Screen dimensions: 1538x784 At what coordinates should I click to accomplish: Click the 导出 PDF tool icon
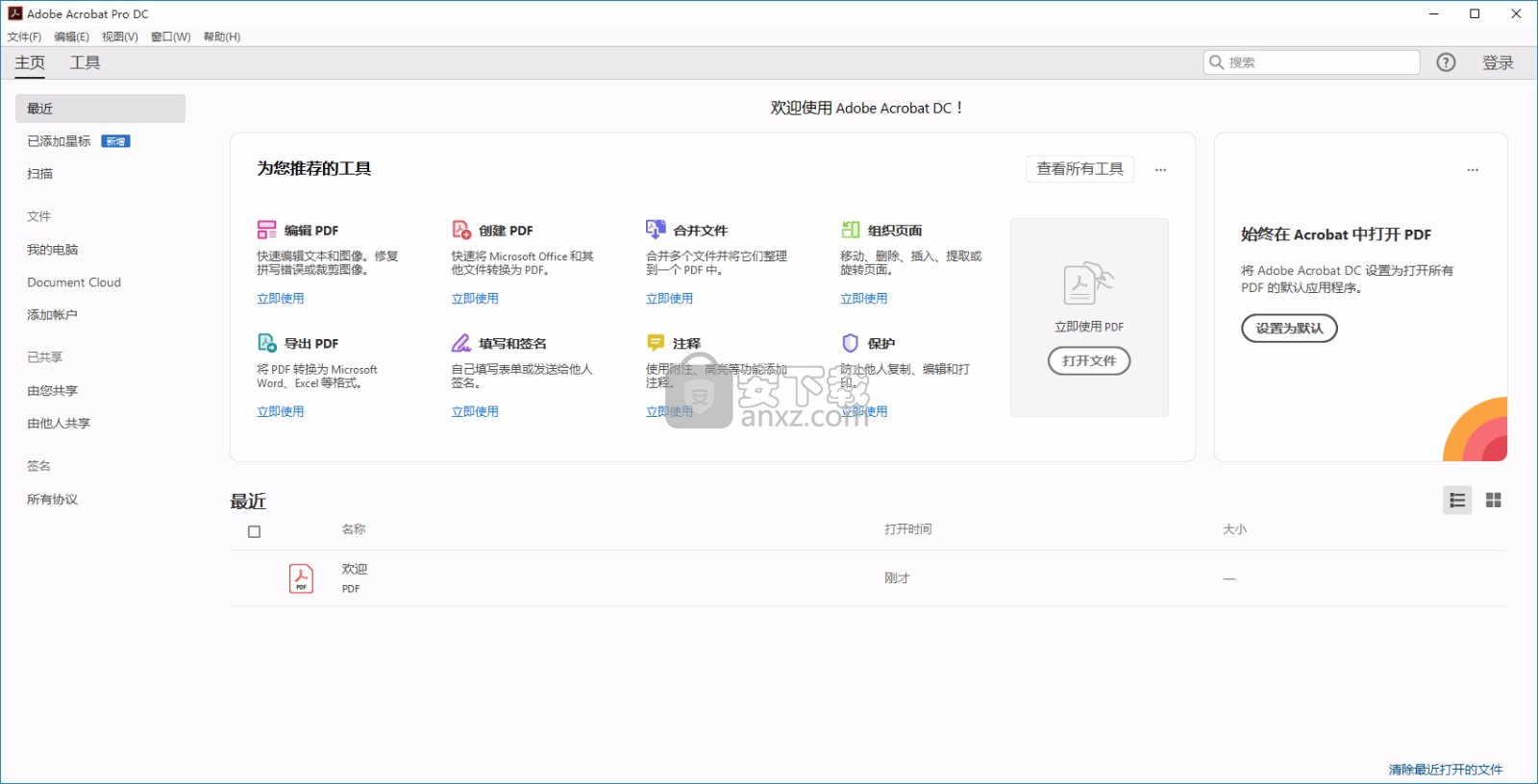(x=267, y=342)
